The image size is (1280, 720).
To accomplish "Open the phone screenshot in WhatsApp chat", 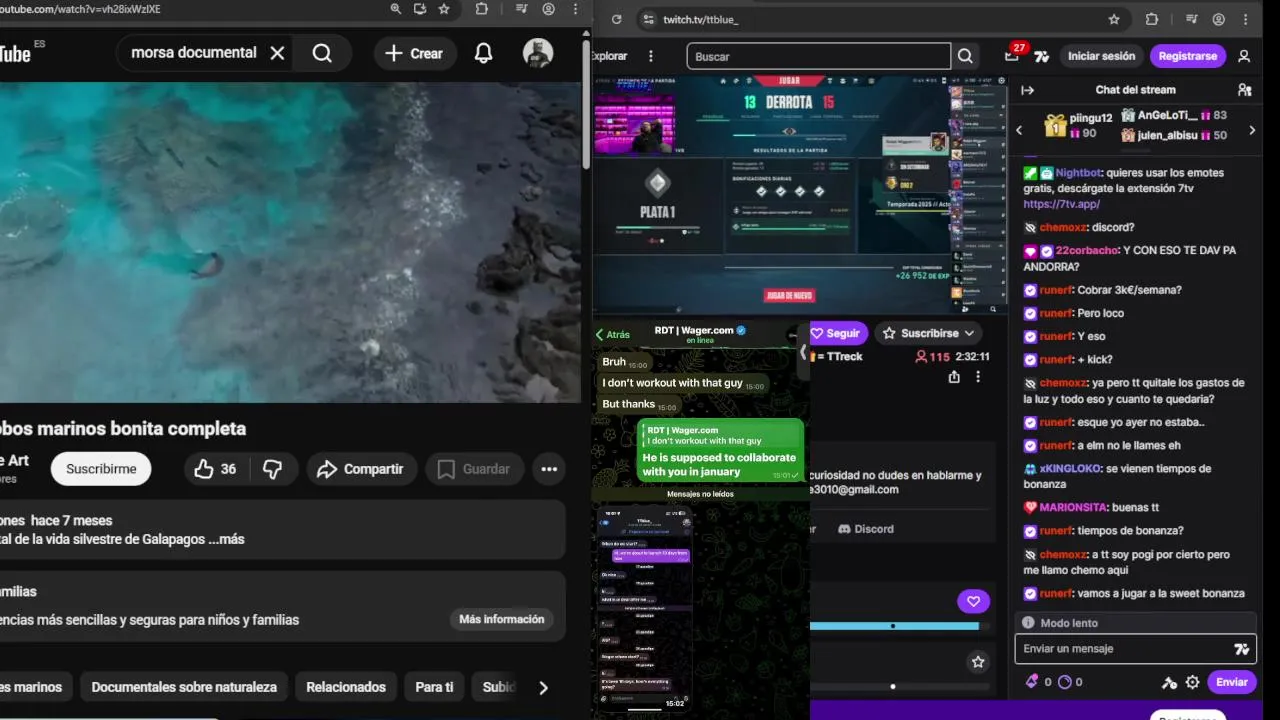I will [x=644, y=607].
